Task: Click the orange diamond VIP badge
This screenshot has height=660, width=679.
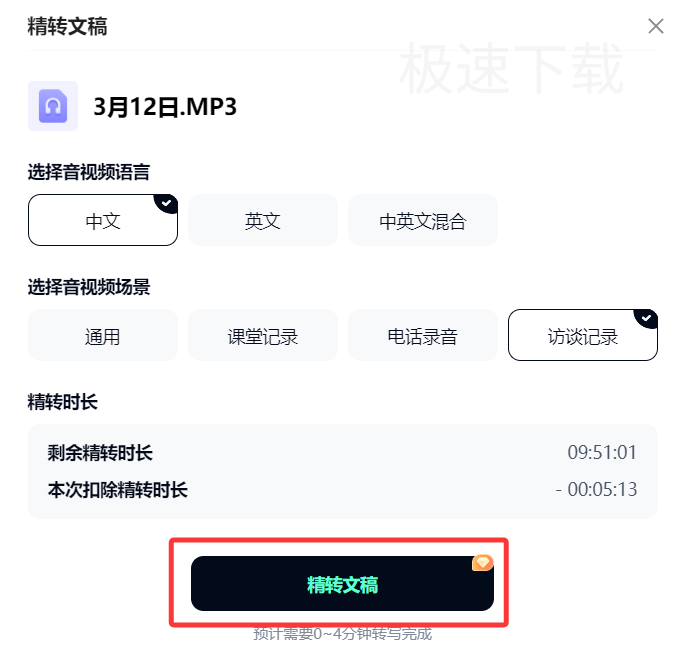Action: (x=482, y=563)
